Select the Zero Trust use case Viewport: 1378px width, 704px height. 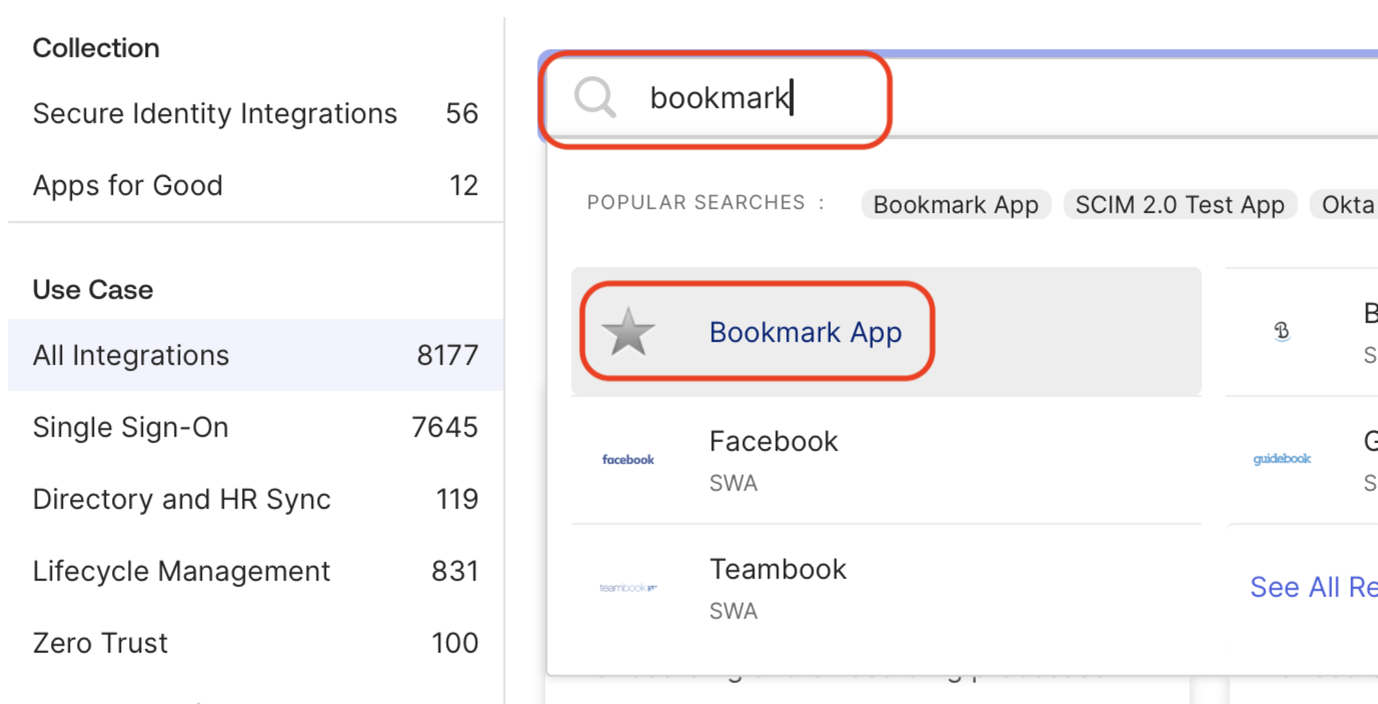pos(99,643)
